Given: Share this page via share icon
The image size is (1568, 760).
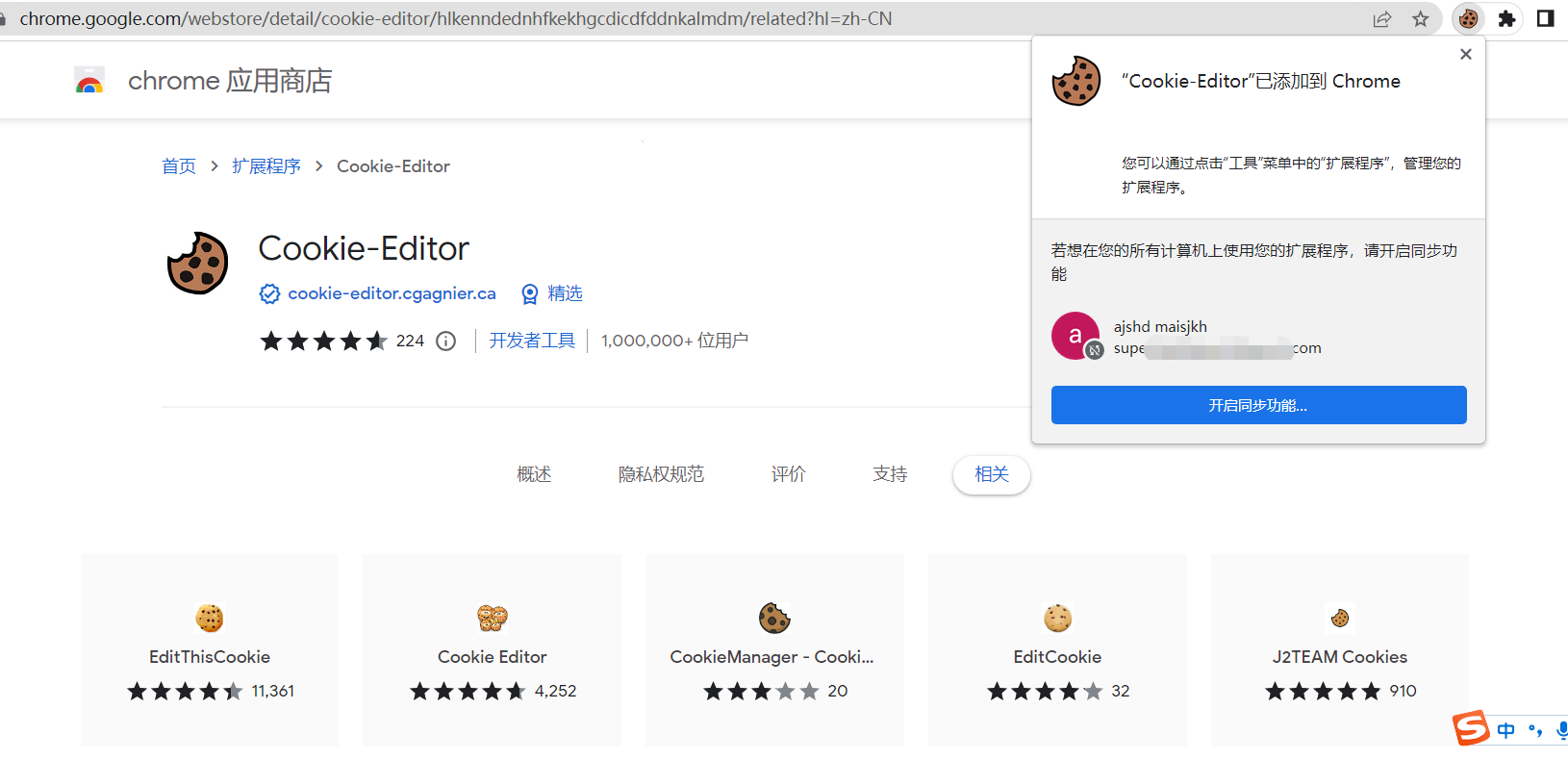Looking at the screenshot, I should (1382, 19).
